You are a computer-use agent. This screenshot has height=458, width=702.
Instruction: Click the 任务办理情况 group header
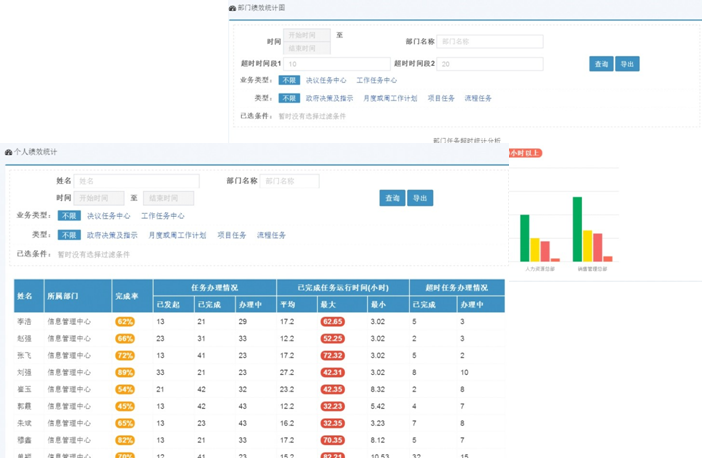[x=215, y=288]
